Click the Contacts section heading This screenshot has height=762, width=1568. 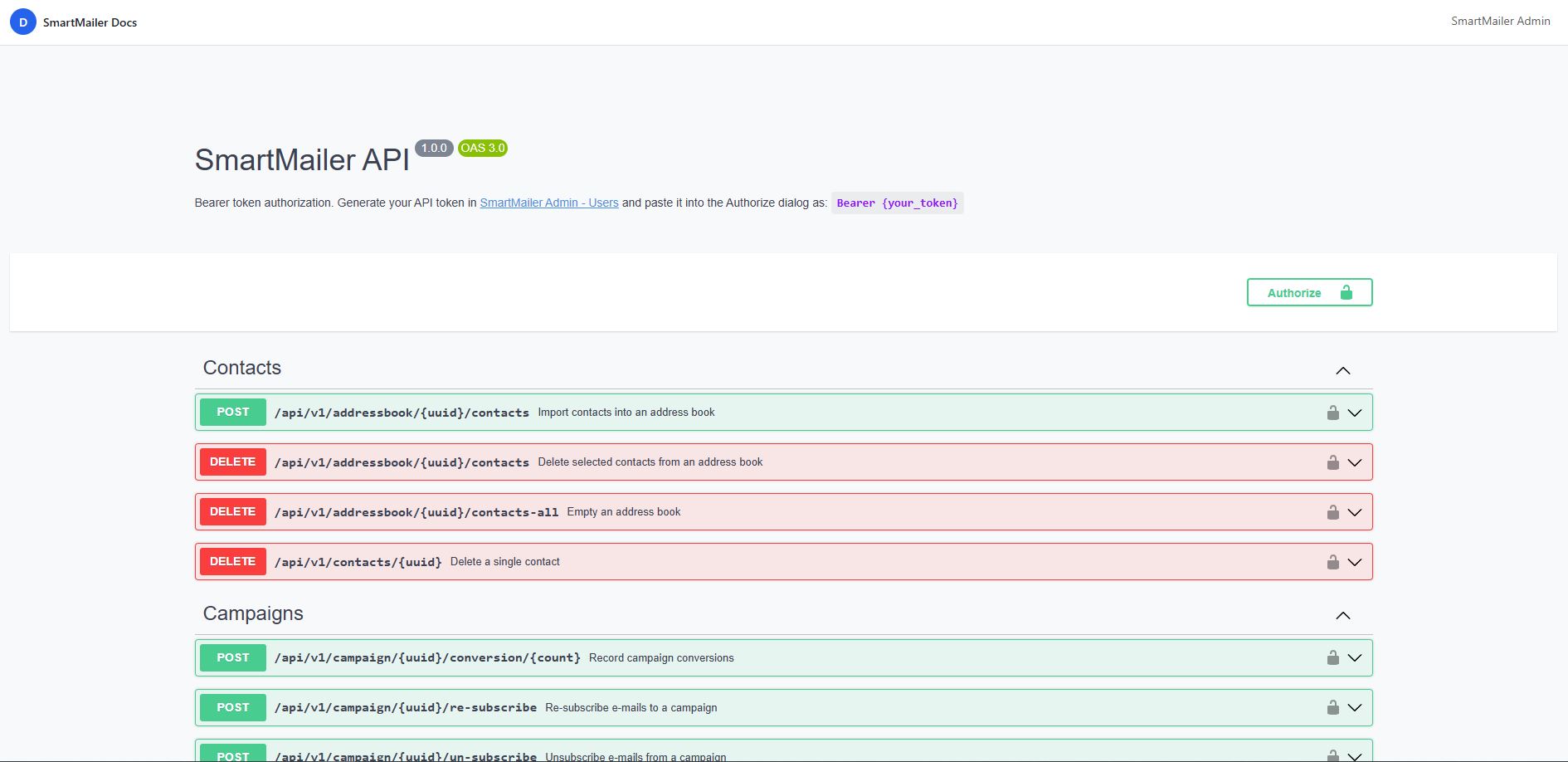pos(242,368)
